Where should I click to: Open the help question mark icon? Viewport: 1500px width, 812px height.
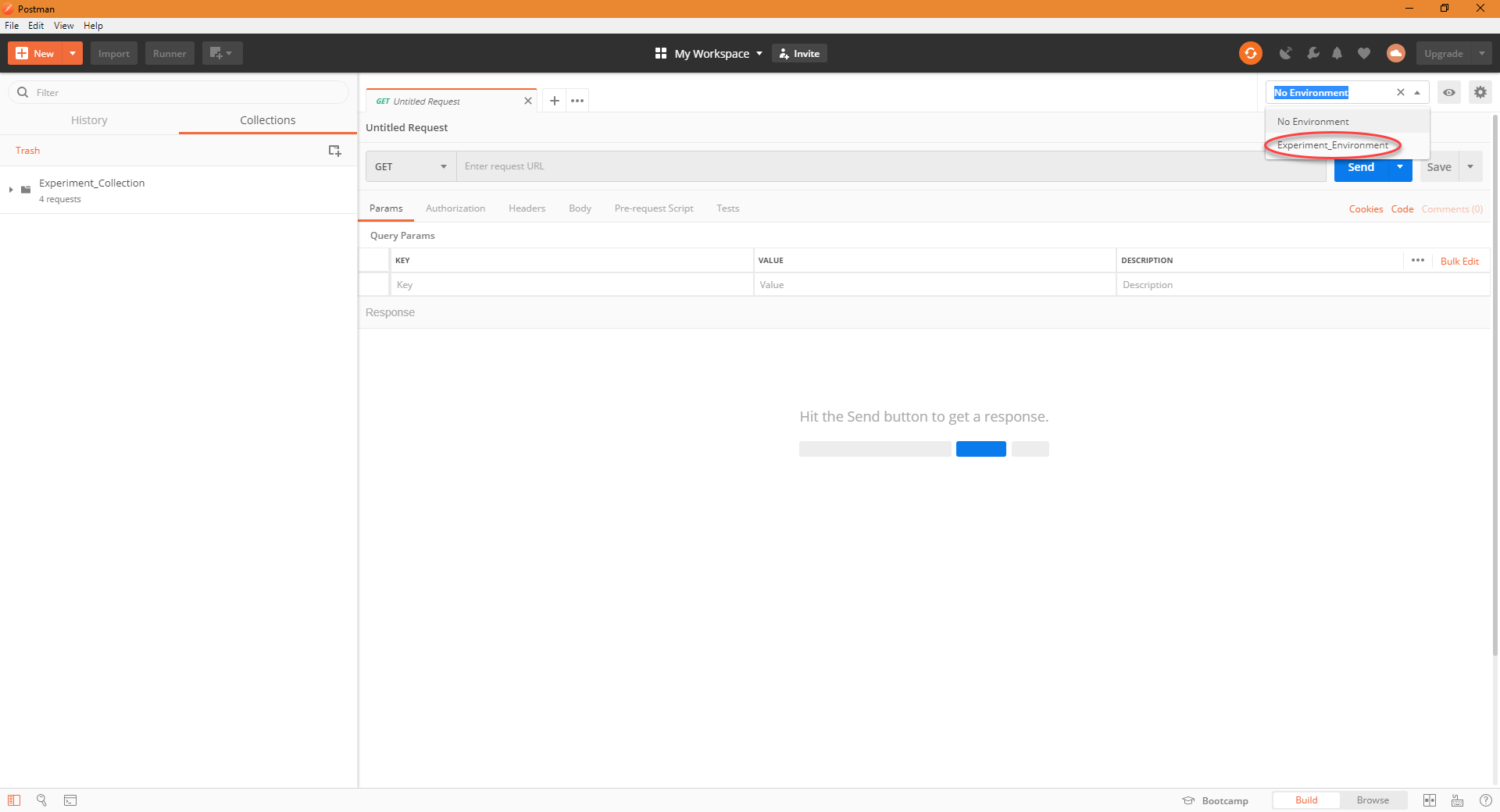1486,800
